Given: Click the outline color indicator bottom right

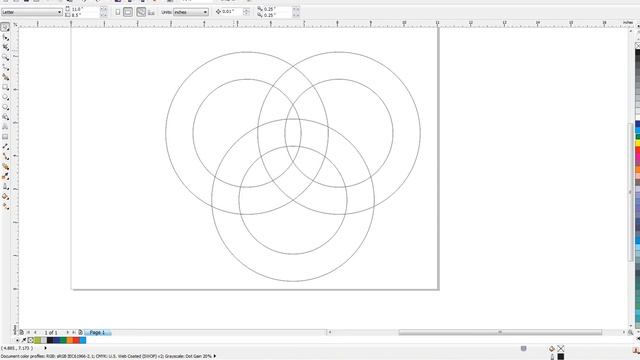Looking at the screenshot, I should click(561, 356).
